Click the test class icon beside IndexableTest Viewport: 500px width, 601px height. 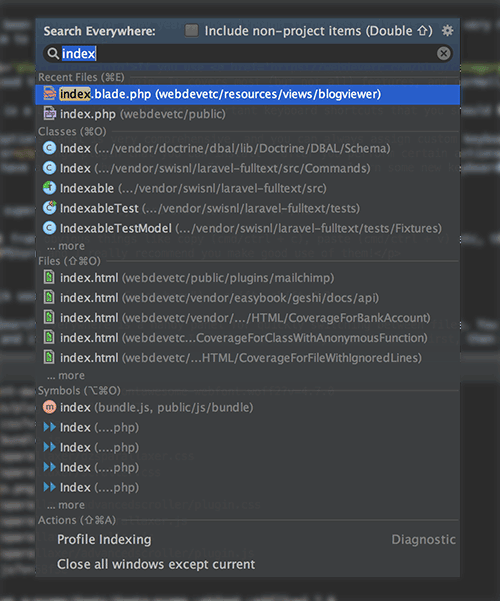[49, 208]
